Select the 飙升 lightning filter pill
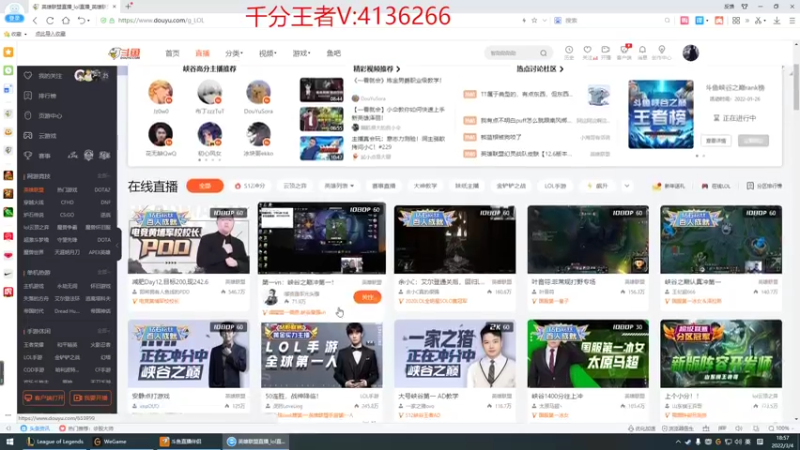This screenshot has width=800, height=450. [x=597, y=186]
